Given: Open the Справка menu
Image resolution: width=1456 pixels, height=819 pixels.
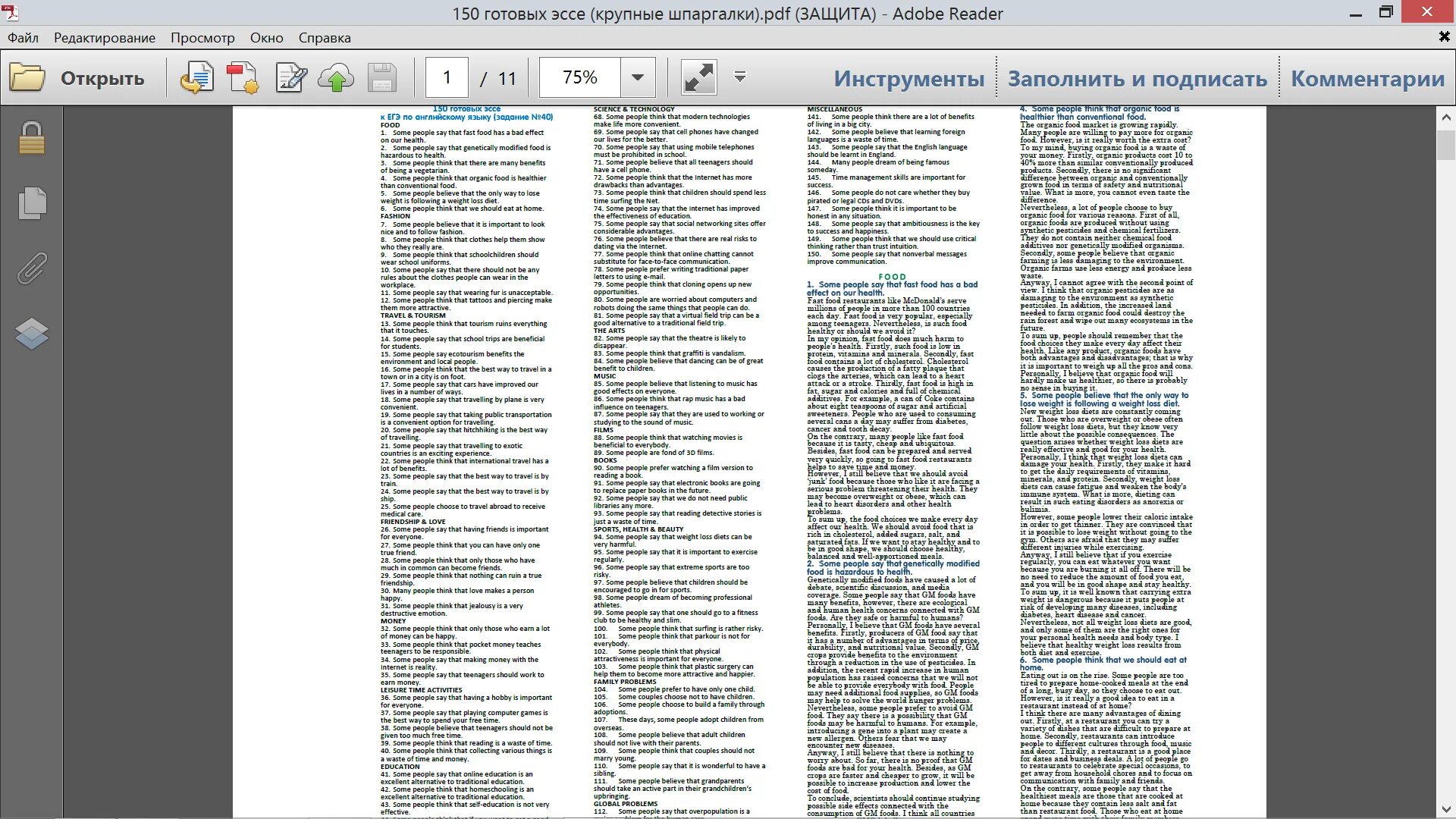Looking at the screenshot, I should coord(325,37).
